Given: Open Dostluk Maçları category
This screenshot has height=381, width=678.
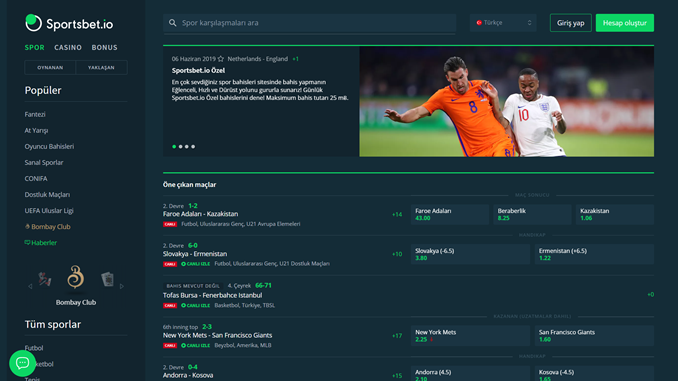Looking at the screenshot, I should point(47,195).
